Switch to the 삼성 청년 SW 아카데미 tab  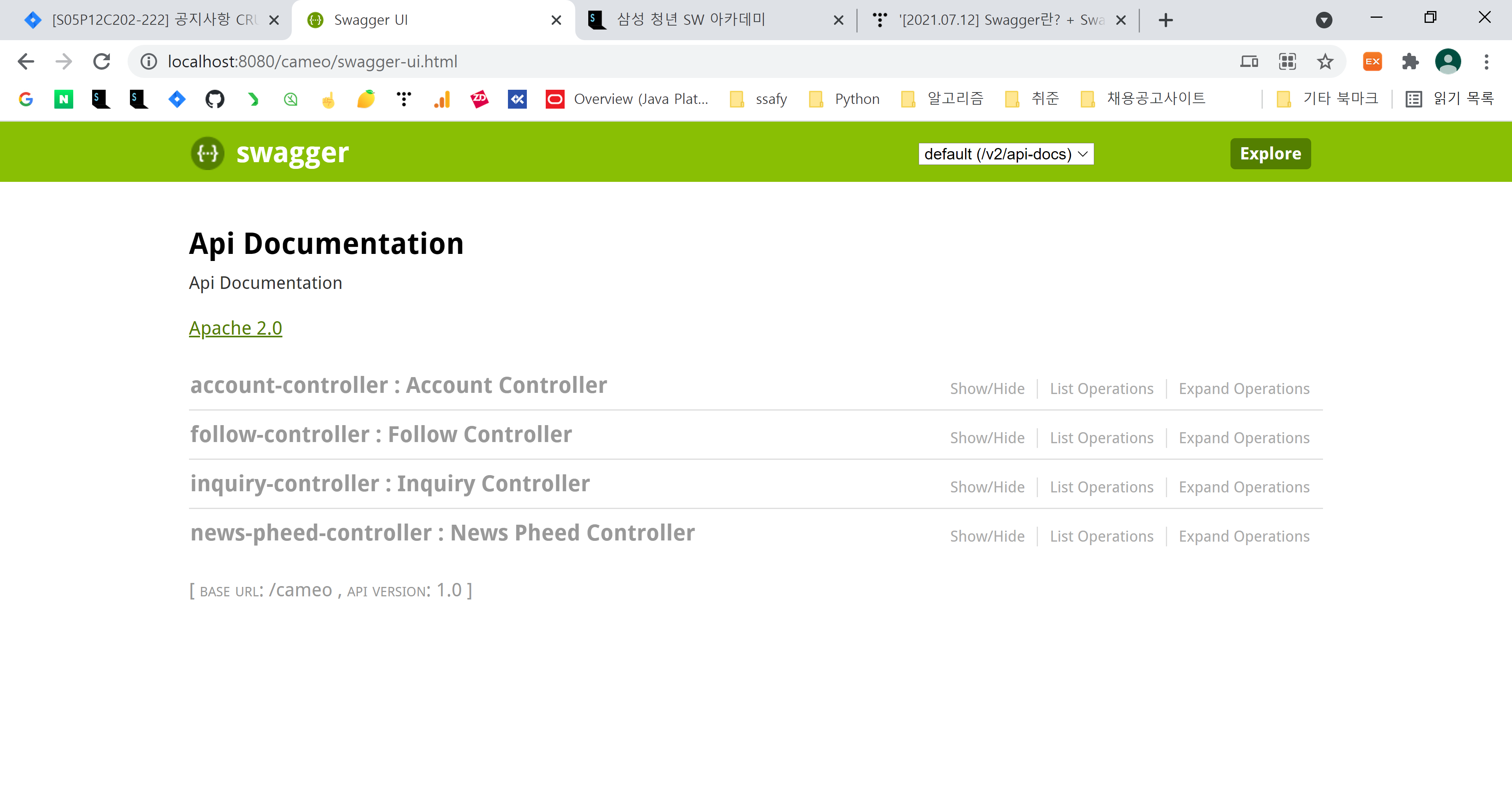[691, 20]
